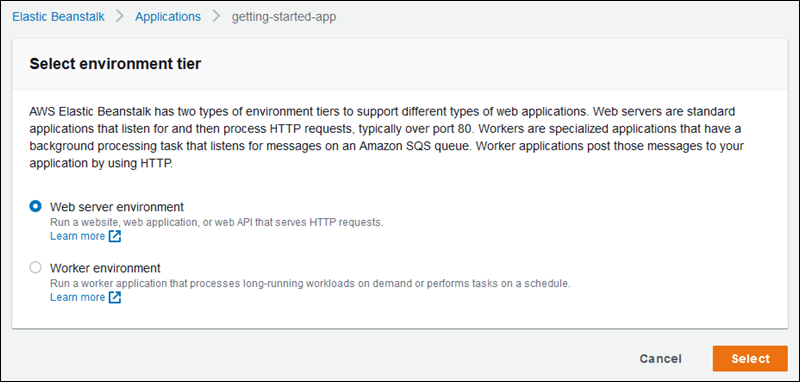The width and height of the screenshot is (800, 382).
Task: Navigate to Applications breadcrumb link
Action: [168, 16]
